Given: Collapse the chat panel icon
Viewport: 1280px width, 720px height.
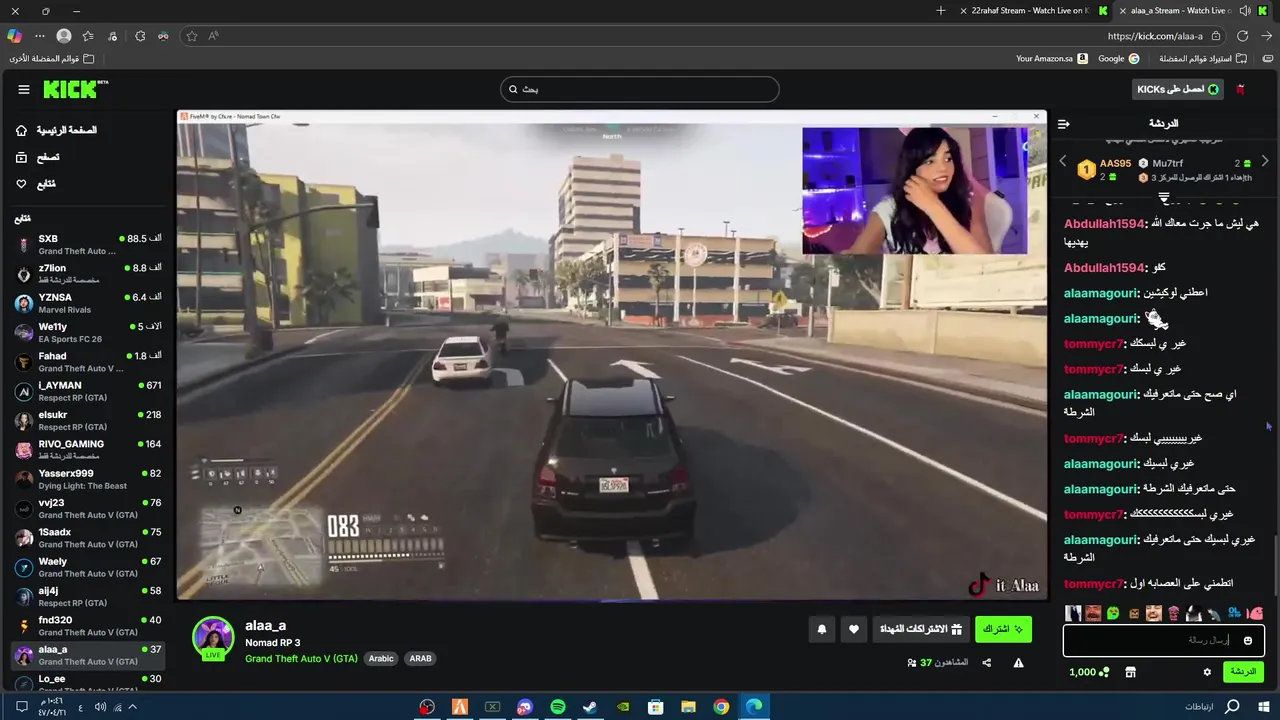Looking at the screenshot, I should [1063, 124].
